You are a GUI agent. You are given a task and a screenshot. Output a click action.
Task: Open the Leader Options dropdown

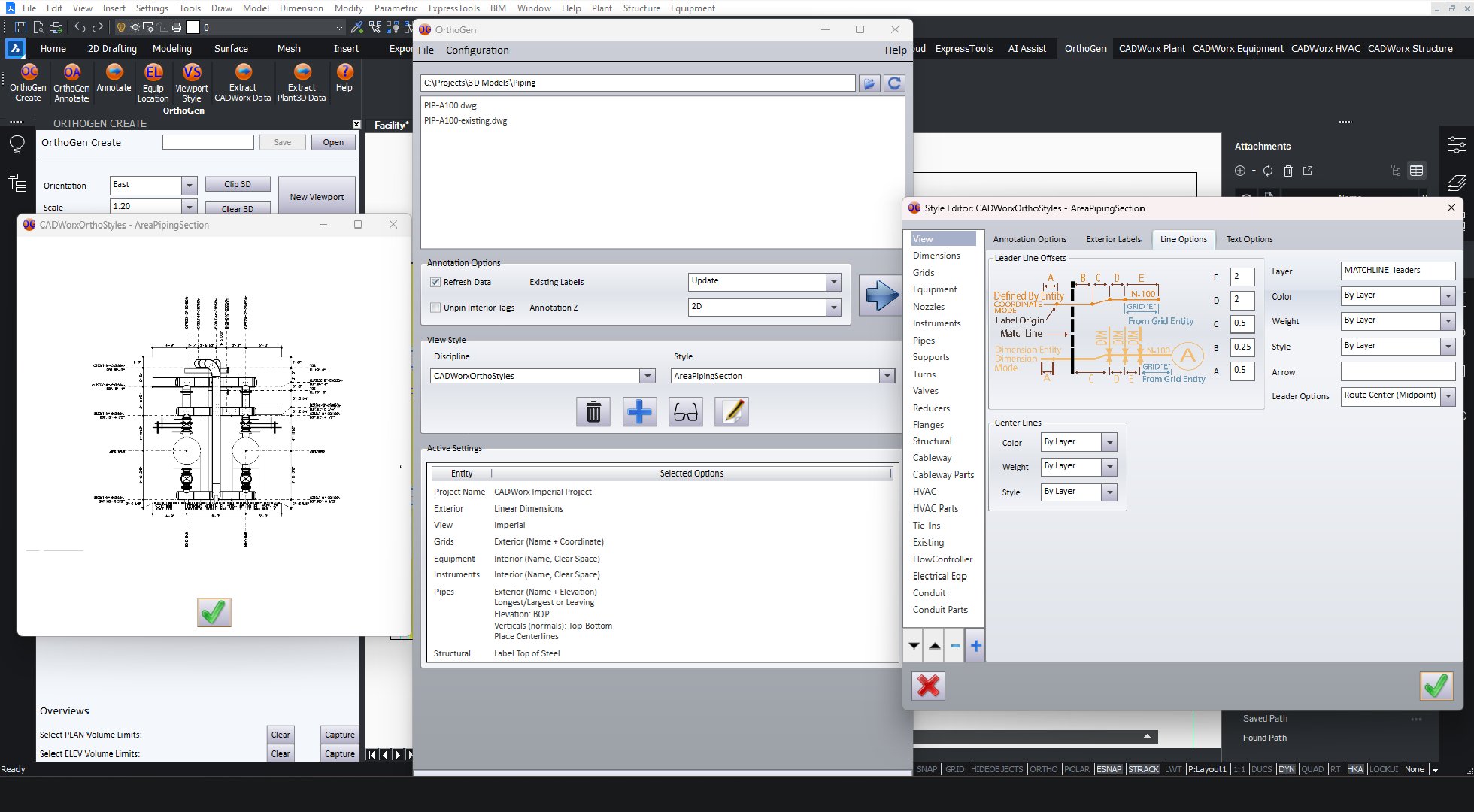pos(1448,395)
